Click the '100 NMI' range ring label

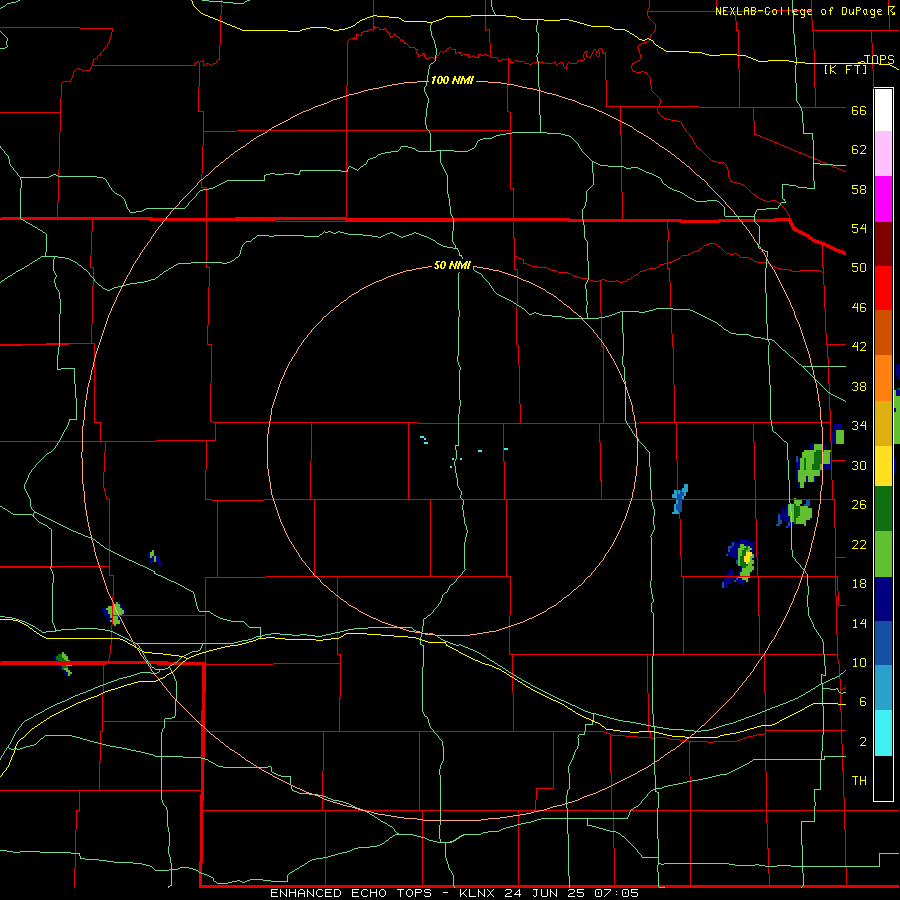click(452, 80)
